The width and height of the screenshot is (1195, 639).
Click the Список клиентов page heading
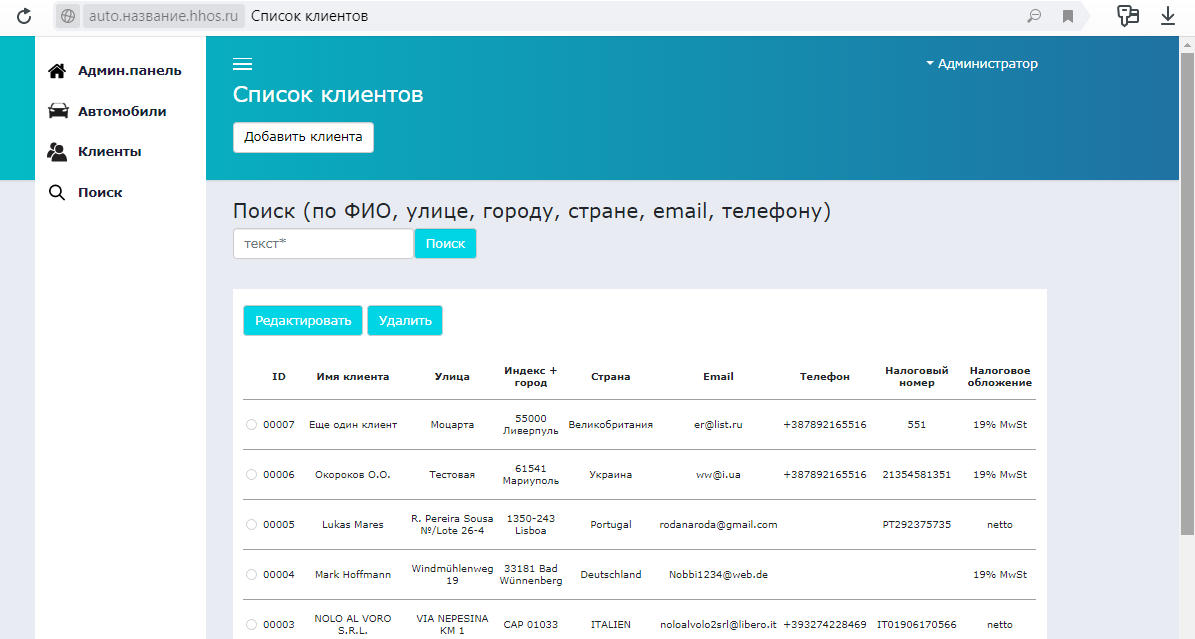(x=328, y=95)
